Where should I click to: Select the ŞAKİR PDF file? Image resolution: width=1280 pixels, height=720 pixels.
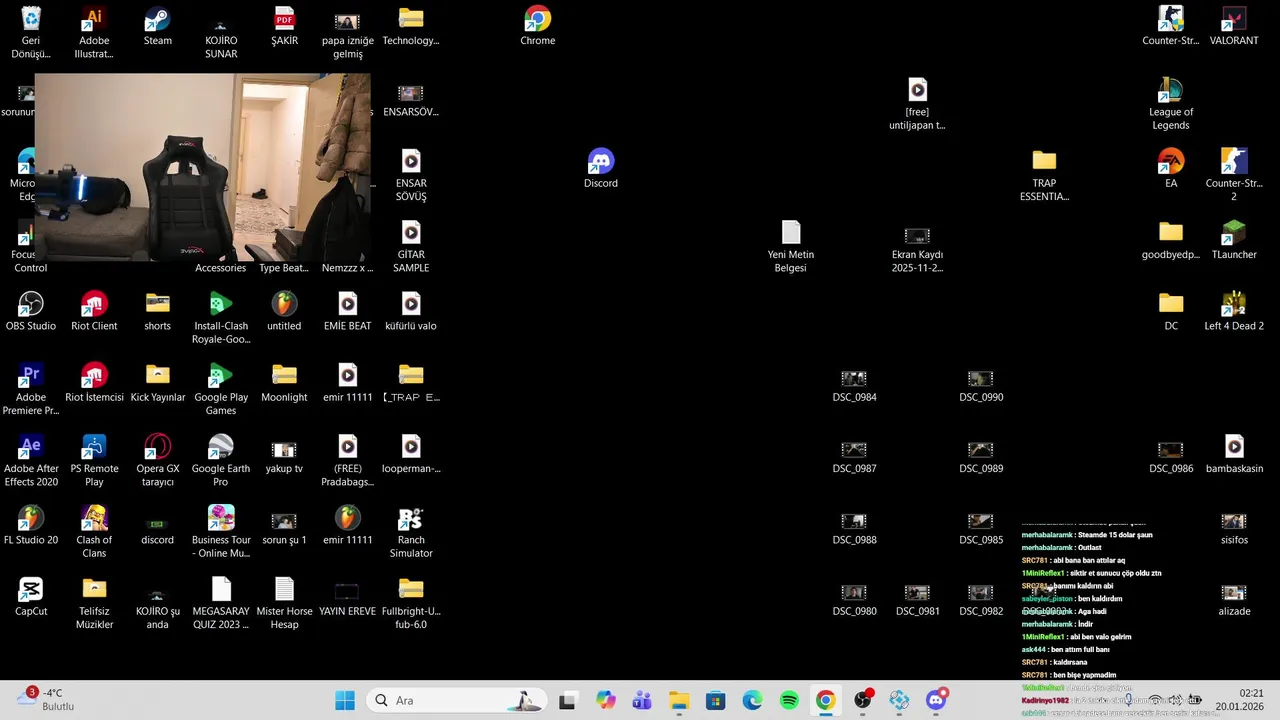click(x=284, y=26)
